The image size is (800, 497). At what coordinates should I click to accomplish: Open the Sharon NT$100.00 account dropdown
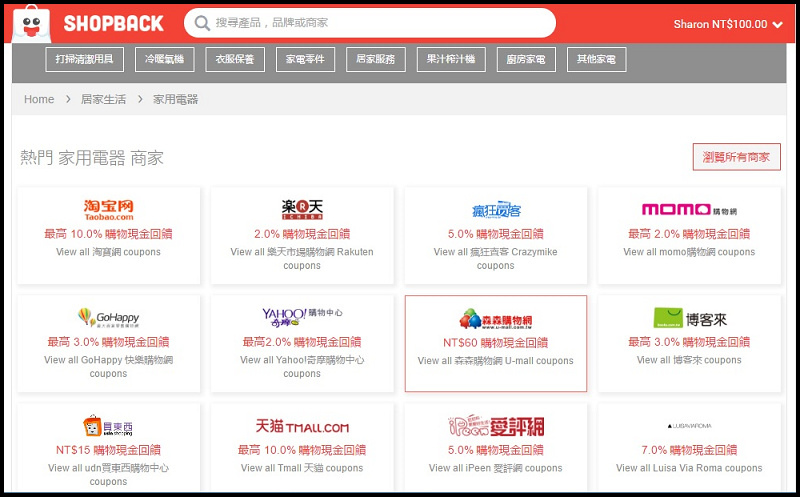click(728, 24)
